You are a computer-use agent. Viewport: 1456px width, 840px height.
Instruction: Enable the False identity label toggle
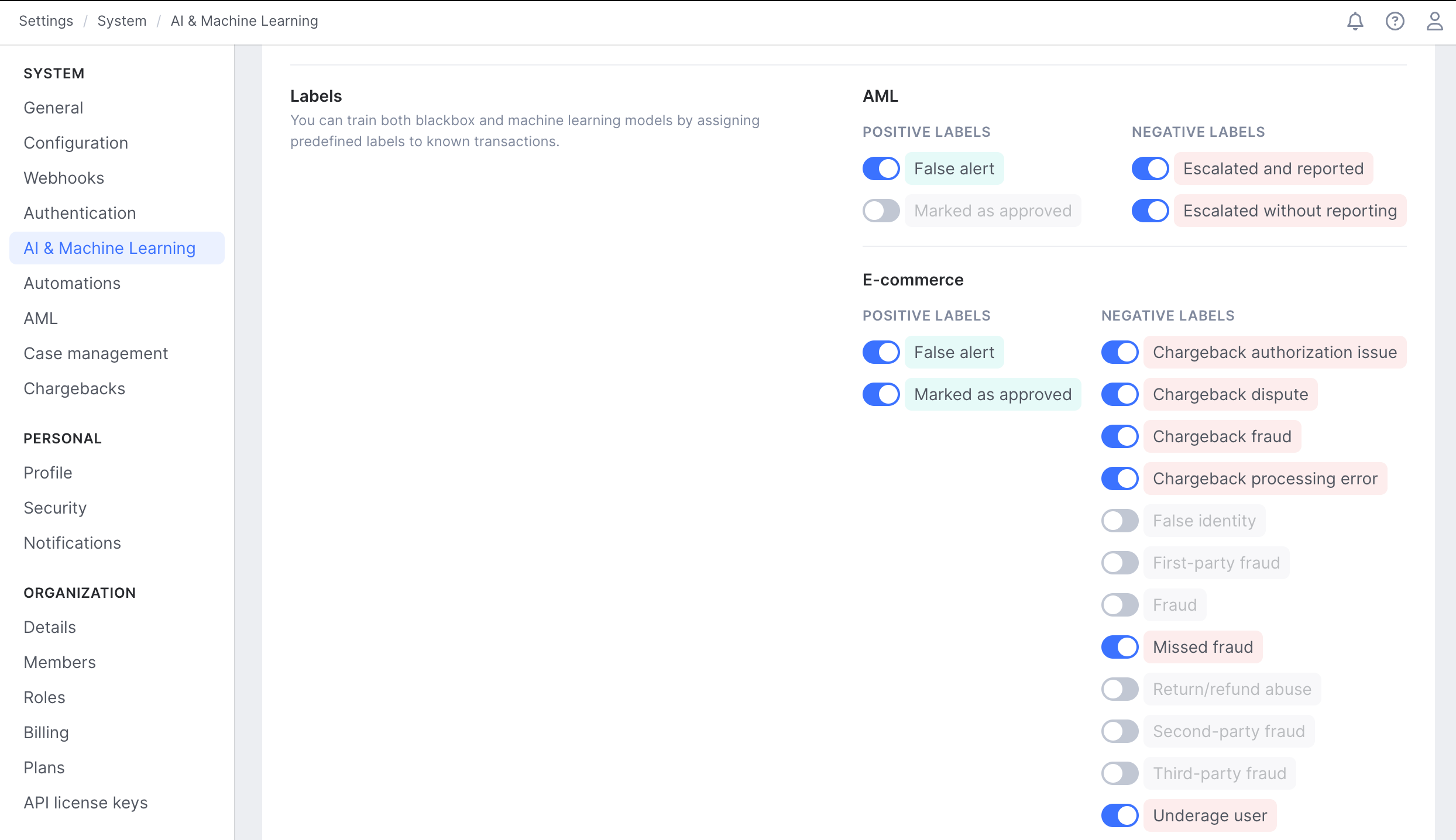pyautogui.click(x=1120, y=521)
